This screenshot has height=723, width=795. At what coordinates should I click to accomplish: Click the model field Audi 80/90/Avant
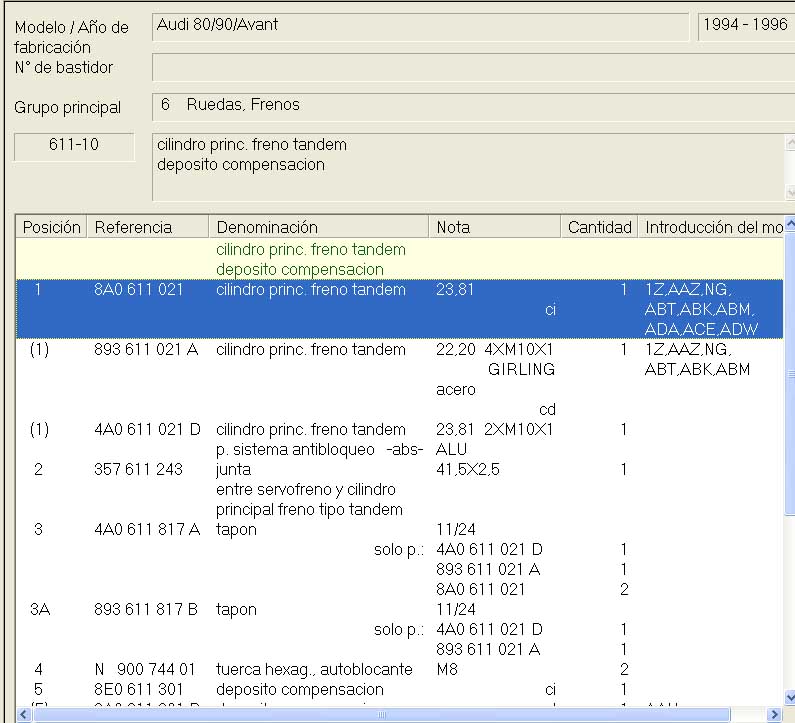420,26
